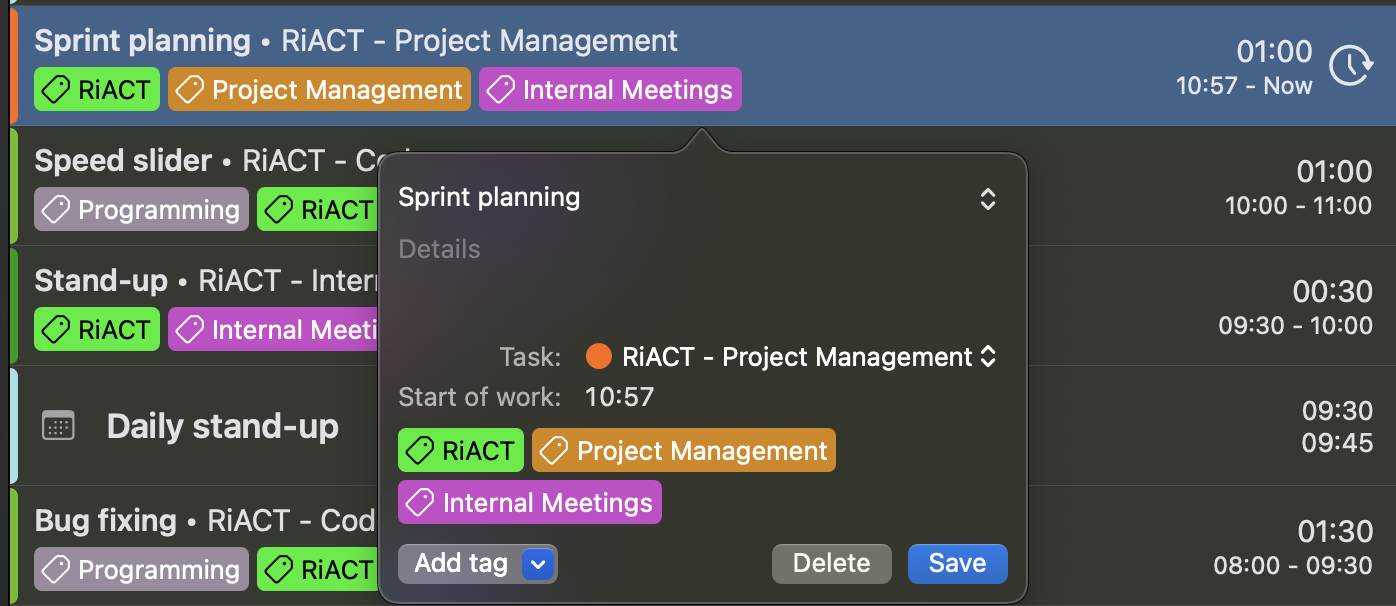Click the Internal Meetings tag in header row
1396x606 pixels.
pos(610,90)
